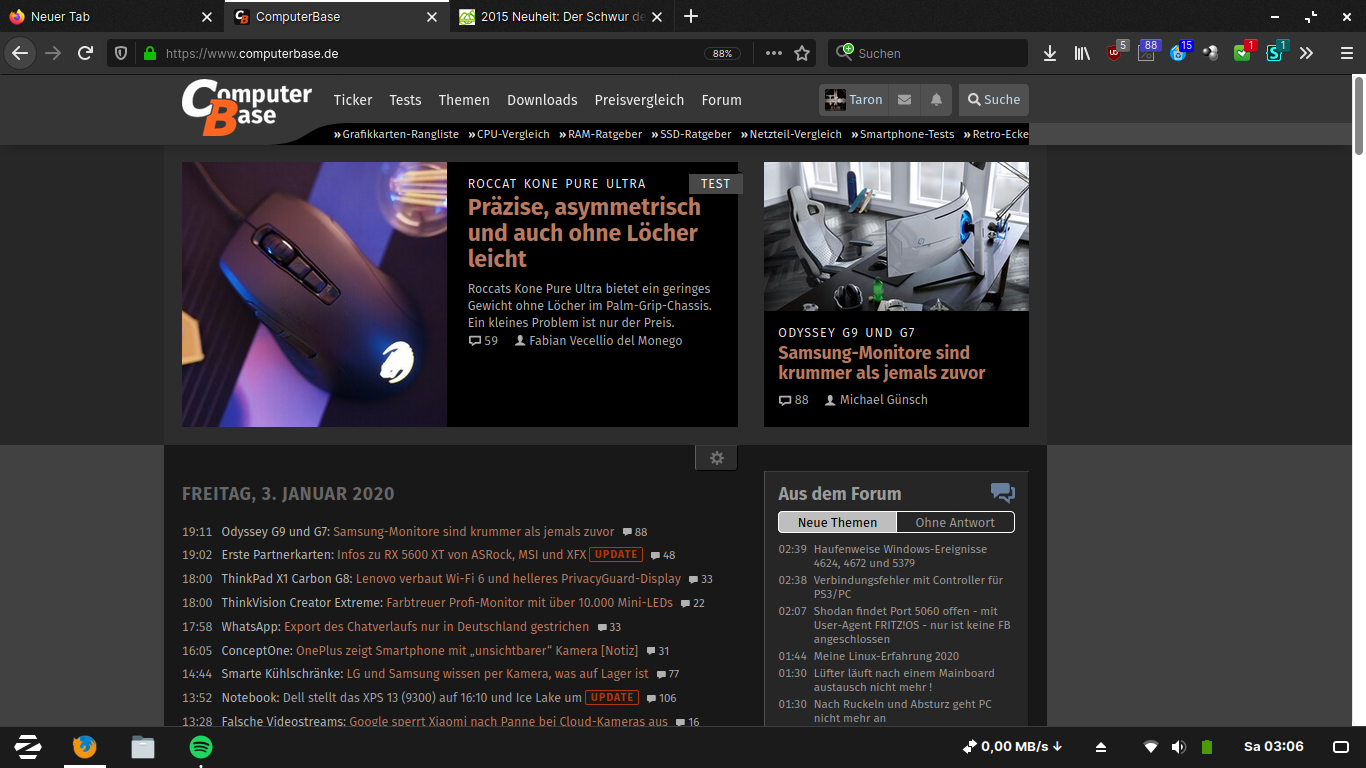Viewport: 1366px width, 768px height.
Task: Open the Retro-Ecke link
Action: click(996, 134)
